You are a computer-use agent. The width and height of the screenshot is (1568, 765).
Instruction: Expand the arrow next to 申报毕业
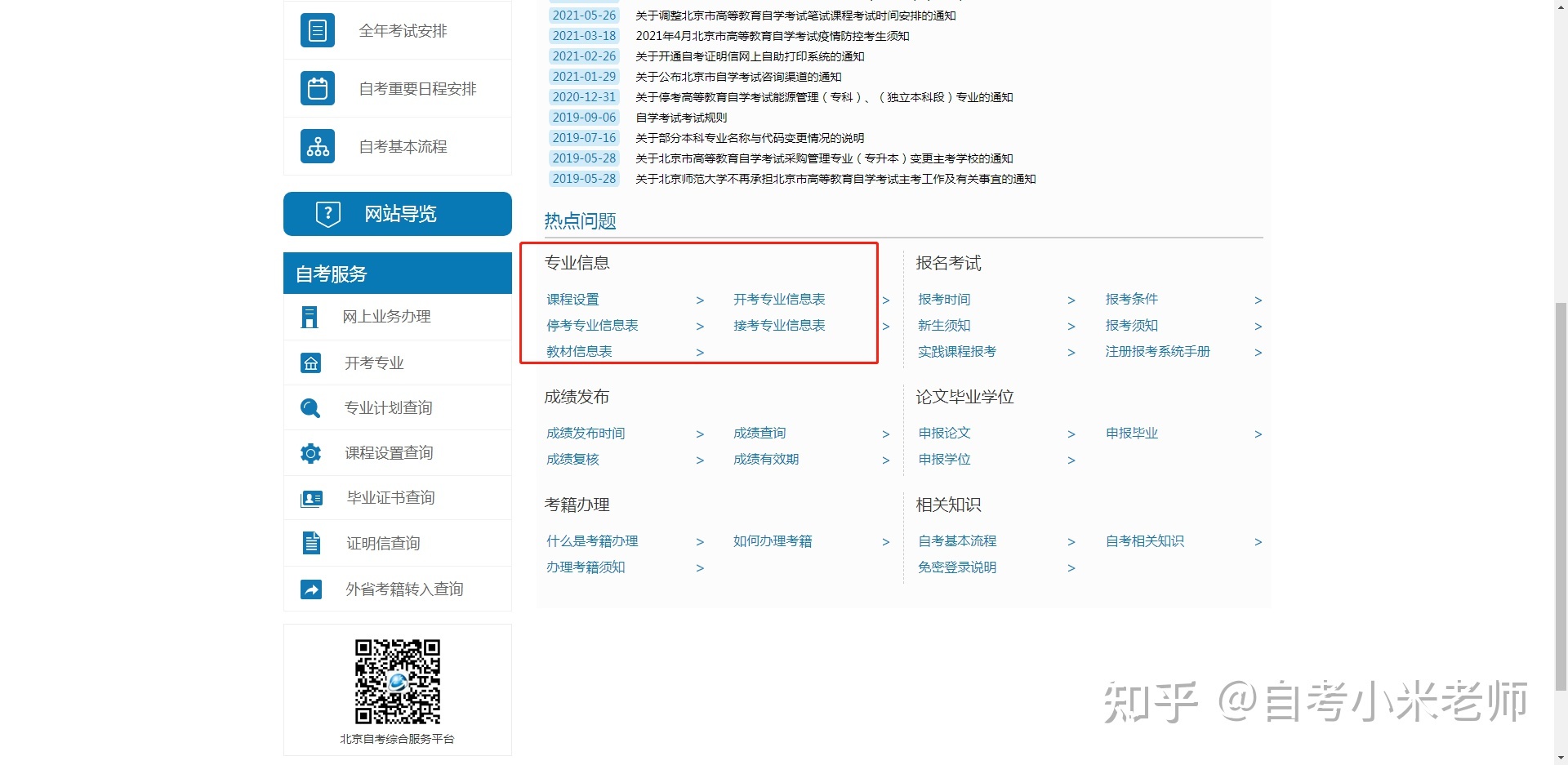click(x=1258, y=434)
